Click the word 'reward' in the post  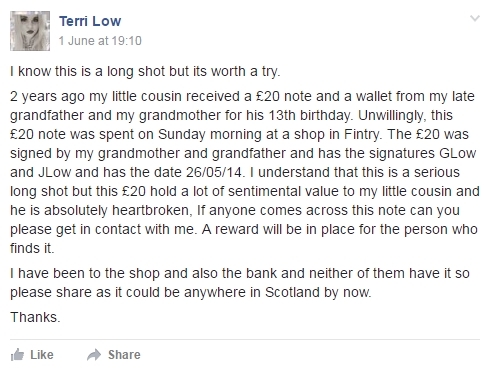[237, 229]
